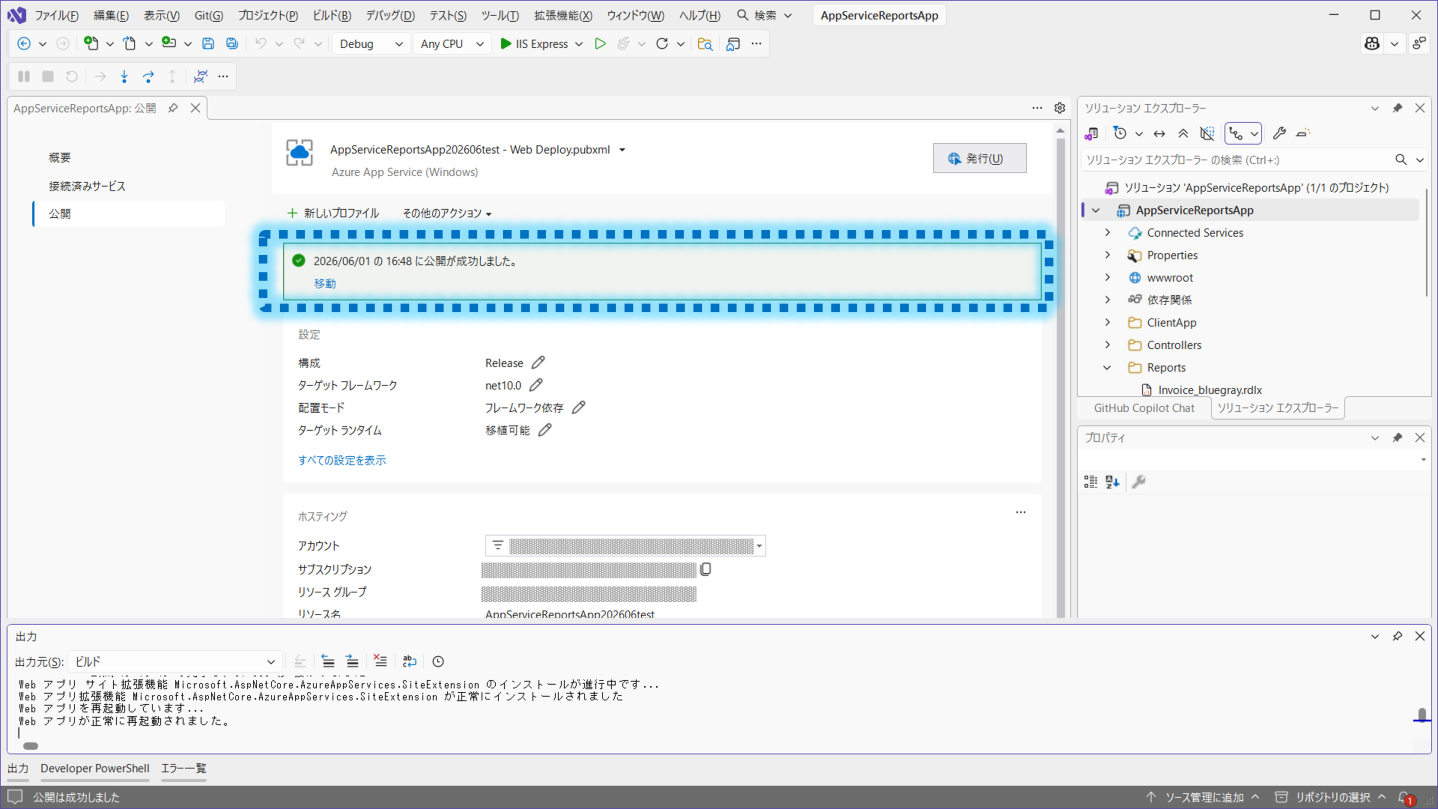Image resolution: width=1438 pixels, height=809 pixels.
Task: Open the Any CPU platform dropdown
Action: click(x=451, y=44)
